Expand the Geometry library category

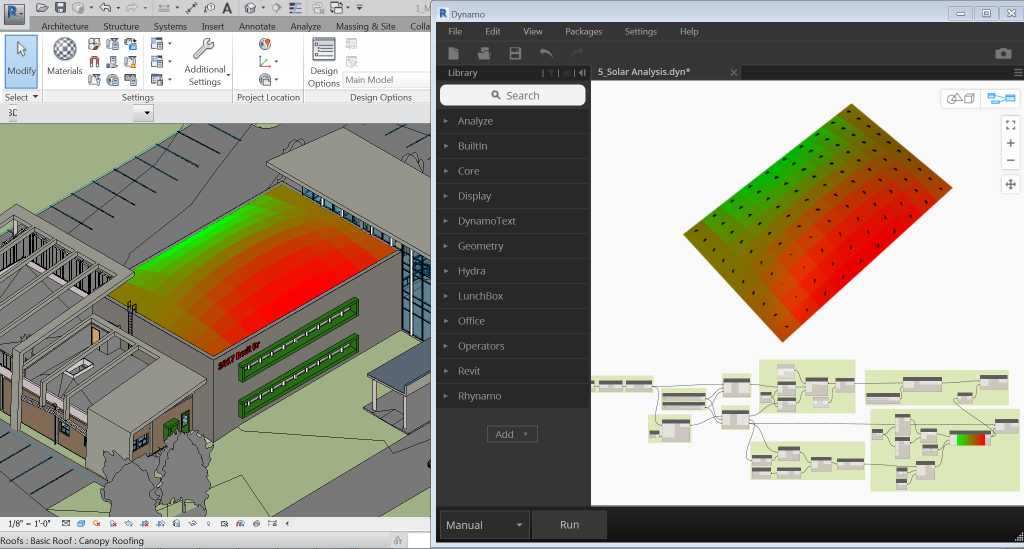pyautogui.click(x=480, y=246)
